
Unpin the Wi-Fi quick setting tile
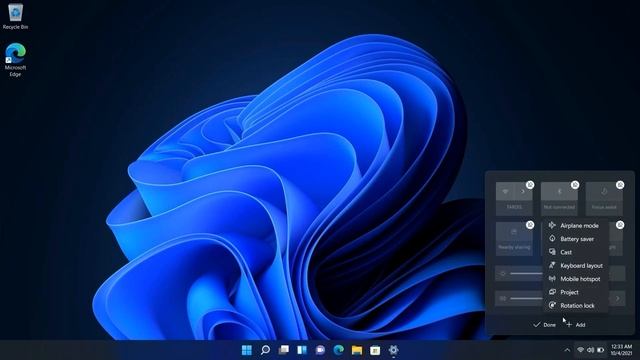tap(530, 185)
